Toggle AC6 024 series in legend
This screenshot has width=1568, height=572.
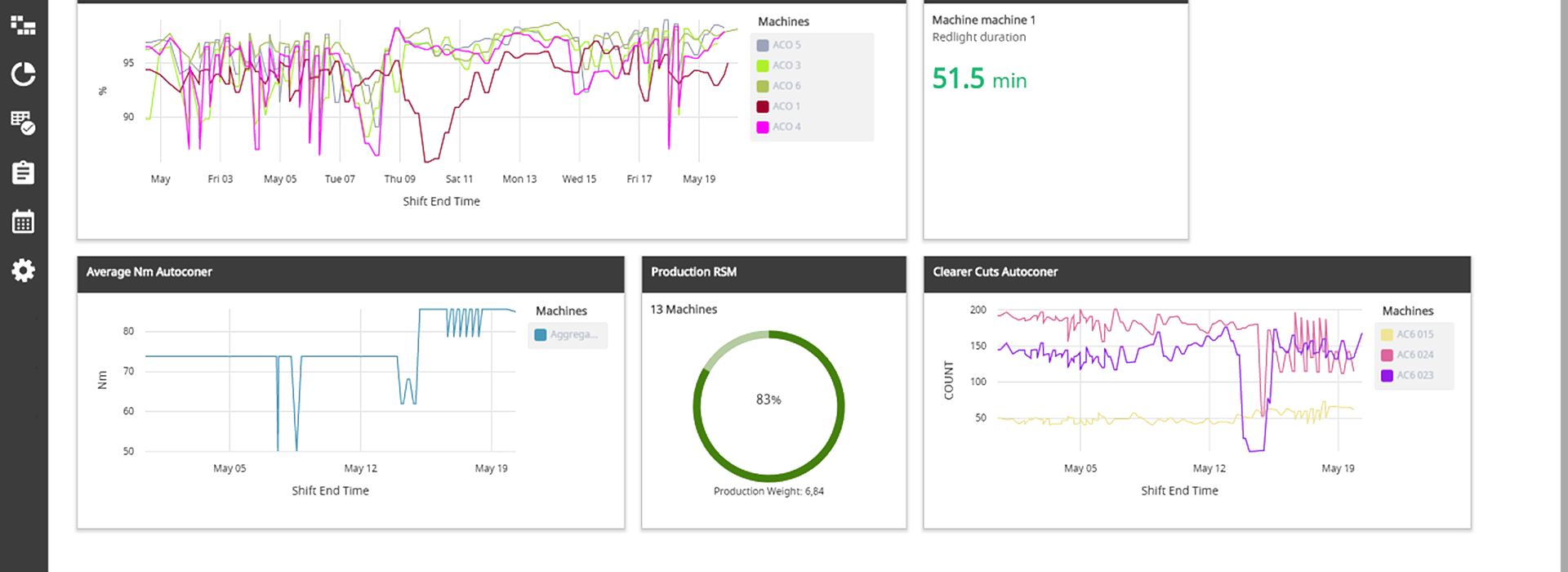(1407, 355)
